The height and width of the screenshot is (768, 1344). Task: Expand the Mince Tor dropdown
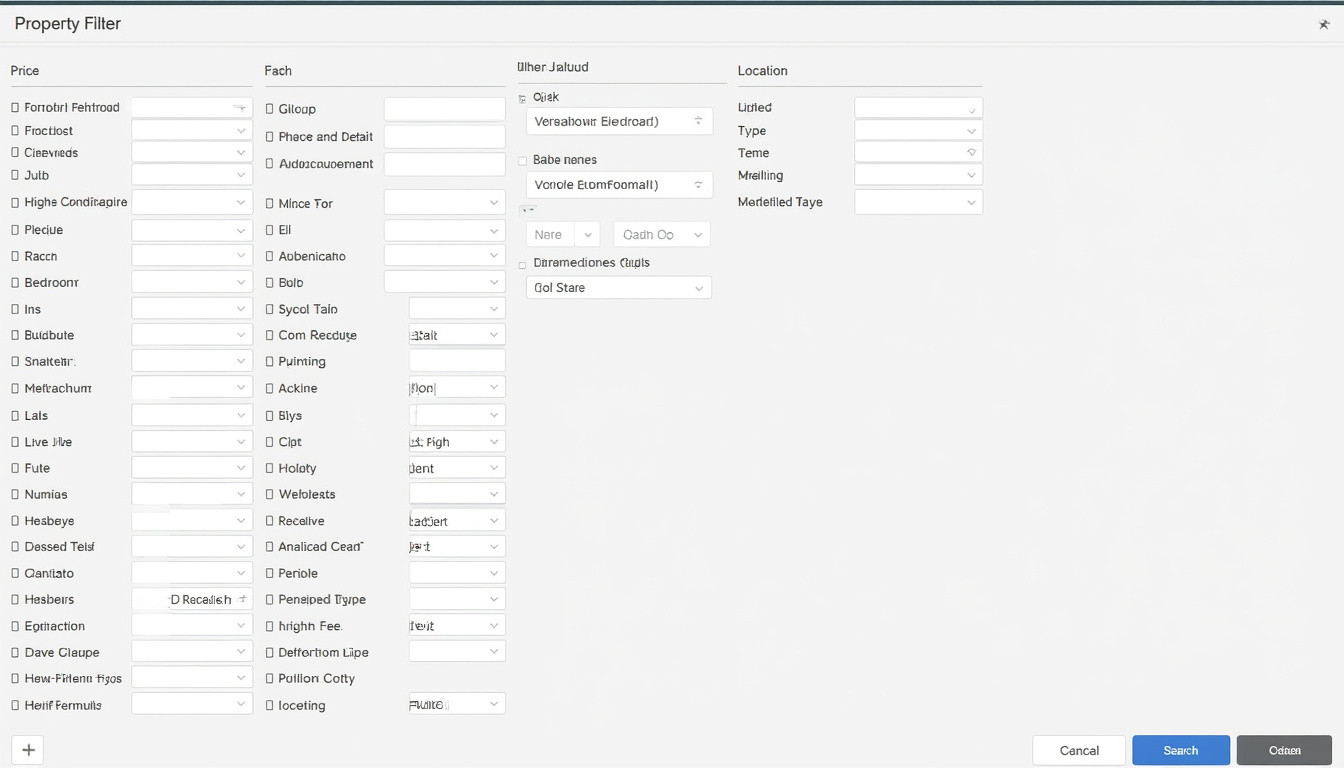445,203
